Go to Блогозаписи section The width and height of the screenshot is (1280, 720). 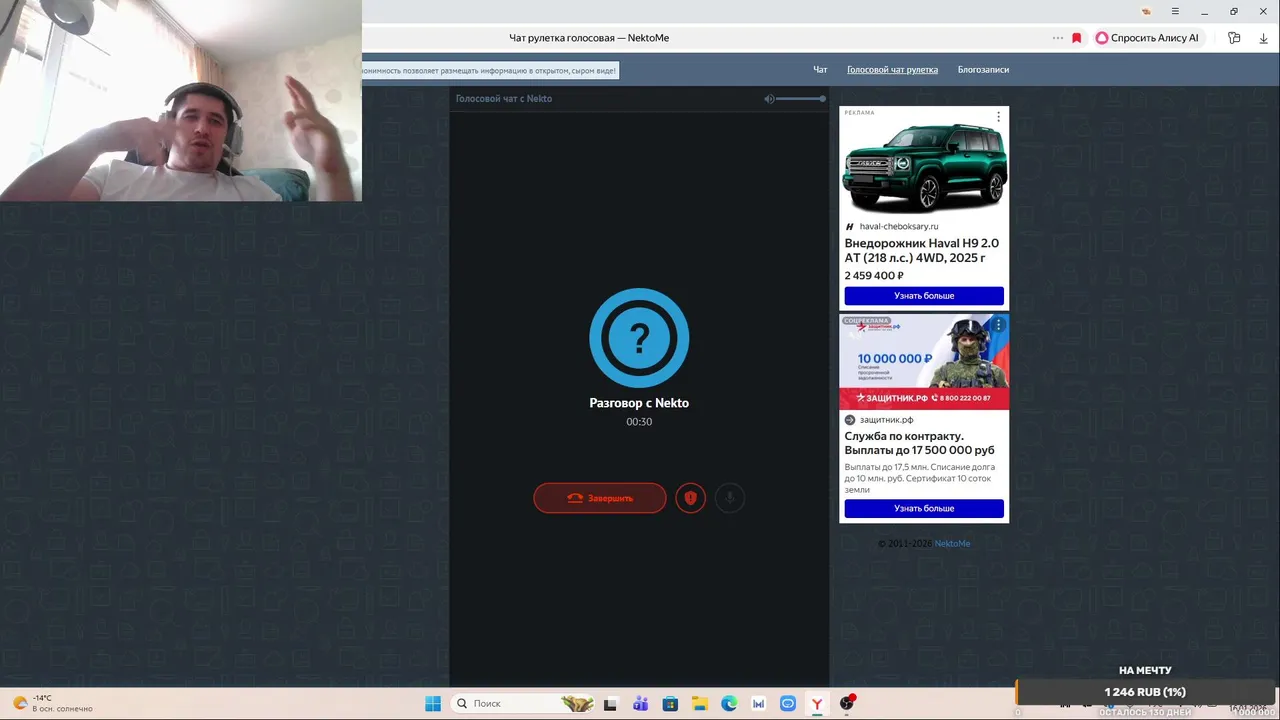tap(983, 70)
